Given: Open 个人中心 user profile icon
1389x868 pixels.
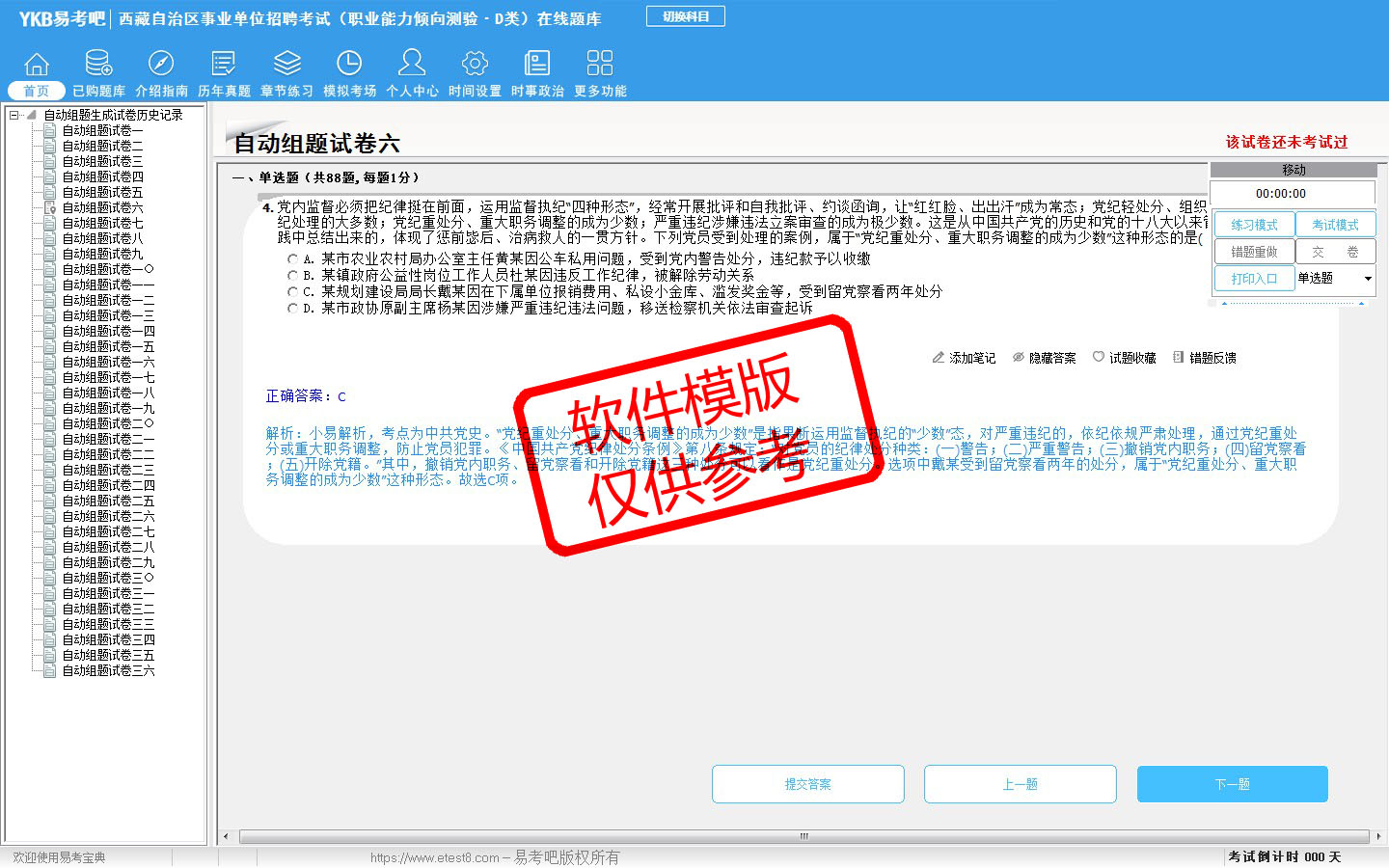Looking at the screenshot, I should pos(412,65).
